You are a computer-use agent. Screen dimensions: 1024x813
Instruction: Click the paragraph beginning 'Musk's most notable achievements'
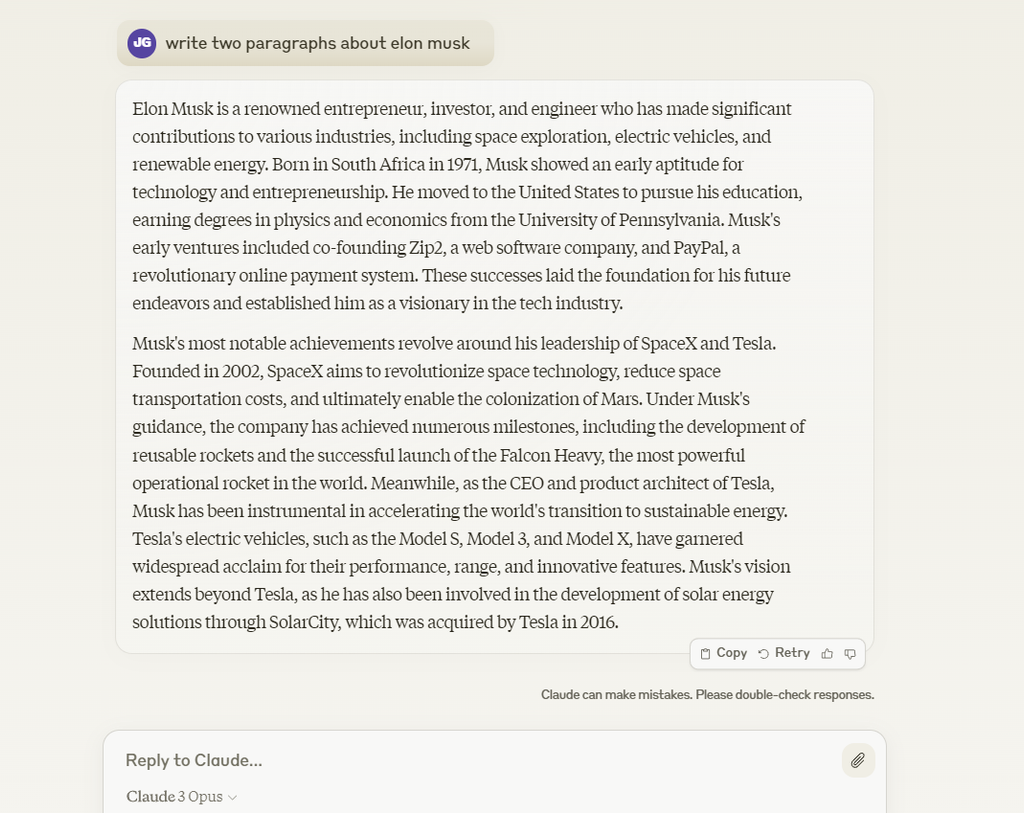468,483
